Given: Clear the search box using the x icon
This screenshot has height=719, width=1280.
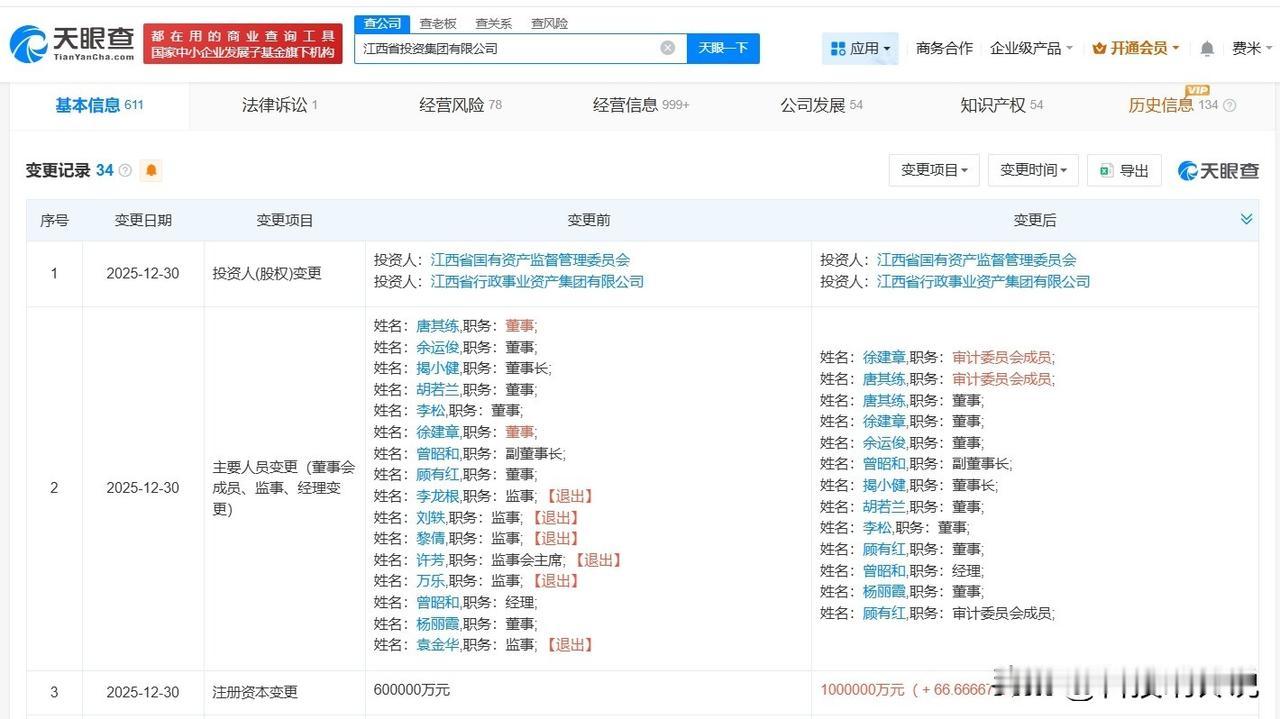Looking at the screenshot, I should pyautogui.click(x=666, y=47).
